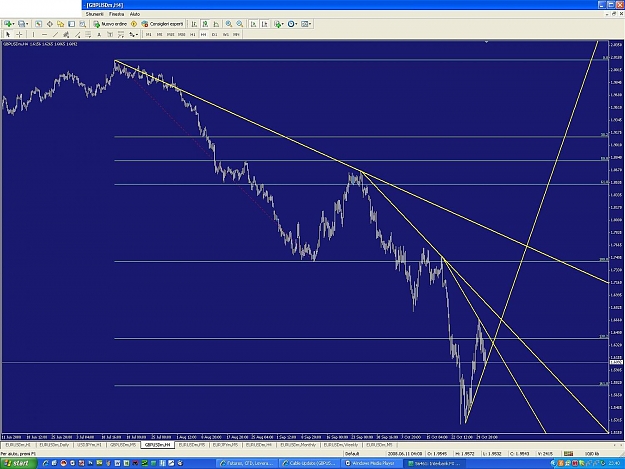Screen dimensions: 625x469
Task: Expand the Profiles dropdown arrow
Action: pyautogui.click(x=28, y=24)
